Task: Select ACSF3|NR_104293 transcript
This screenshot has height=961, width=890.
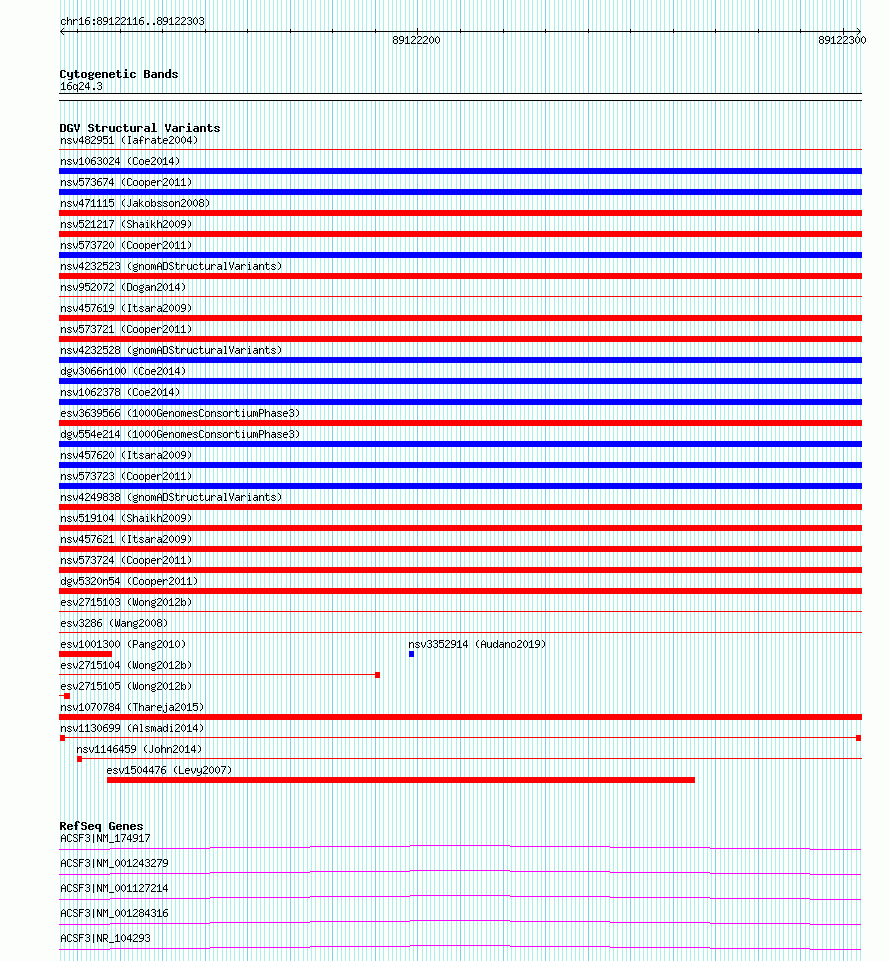Action: [105, 938]
